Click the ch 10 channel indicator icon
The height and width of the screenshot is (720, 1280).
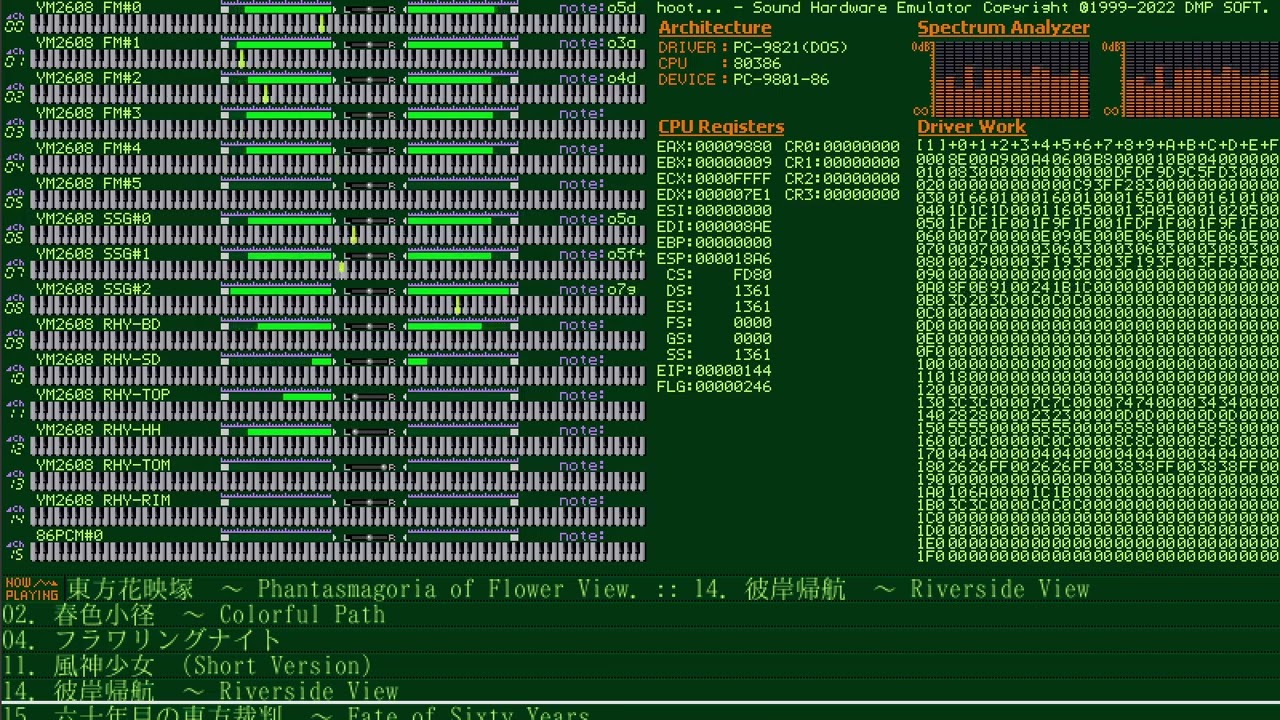pos(15,374)
